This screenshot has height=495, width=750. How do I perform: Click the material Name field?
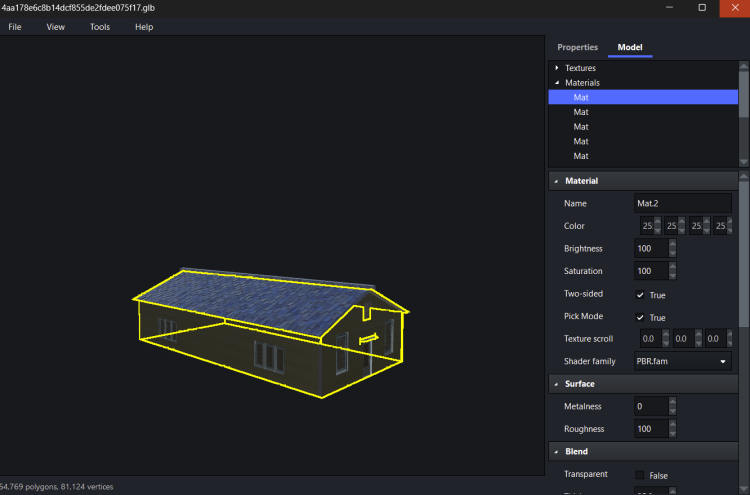pyautogui.click(x=683, y=203)
